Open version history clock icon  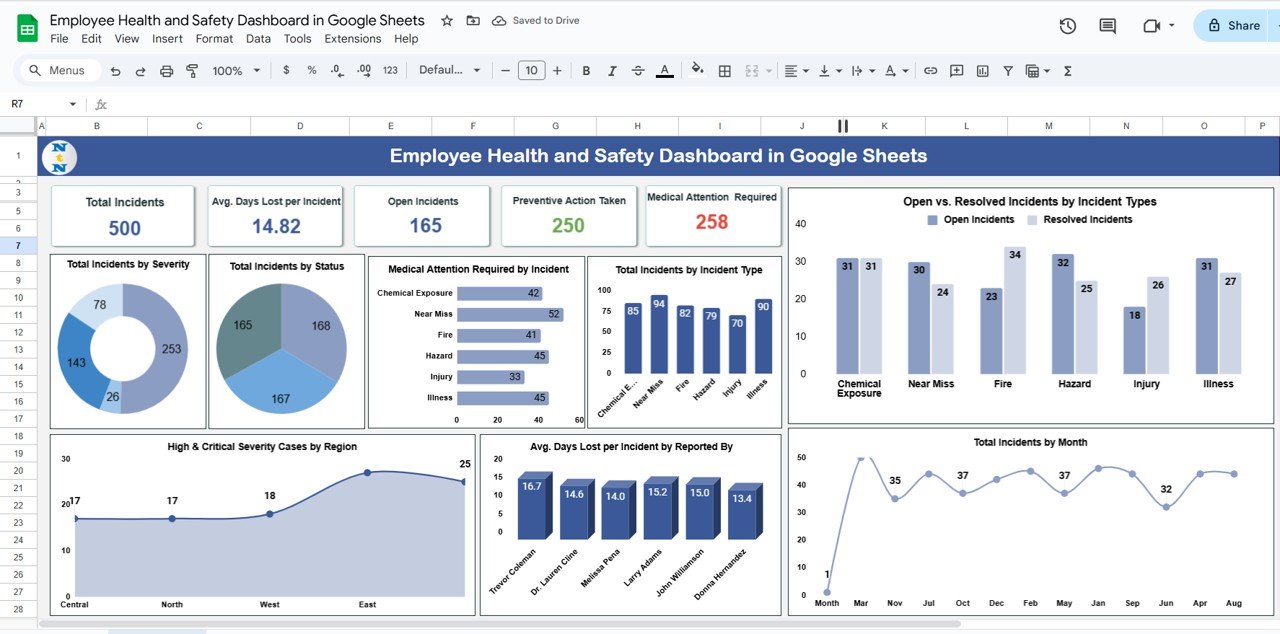click(x=1067, y=26)
